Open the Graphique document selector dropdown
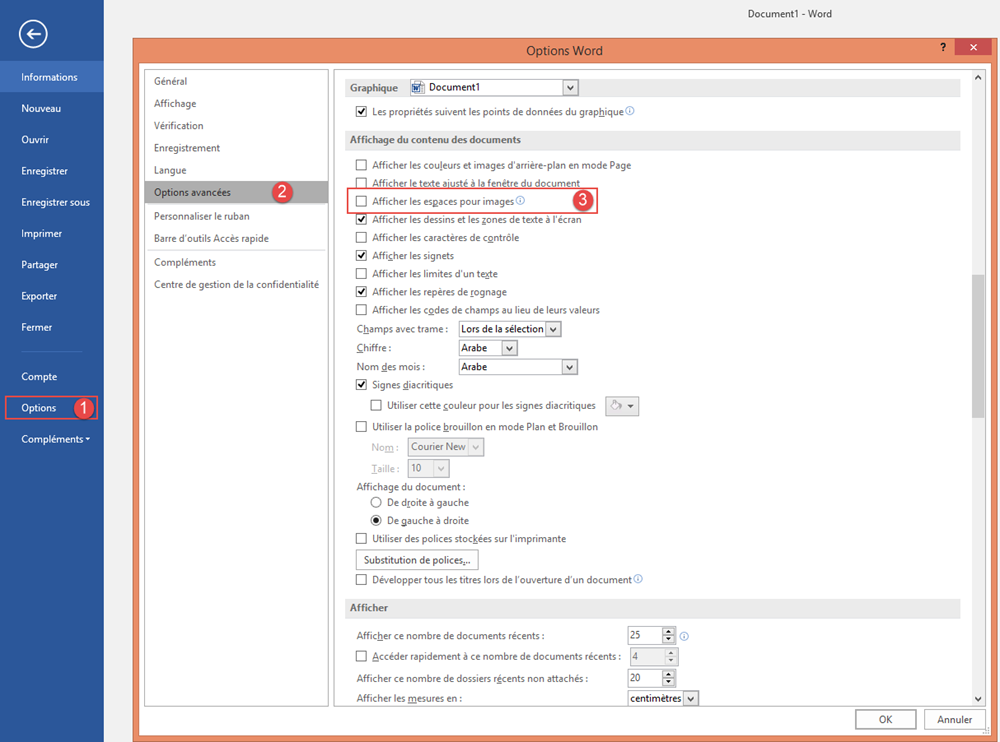 click(570, 87)
